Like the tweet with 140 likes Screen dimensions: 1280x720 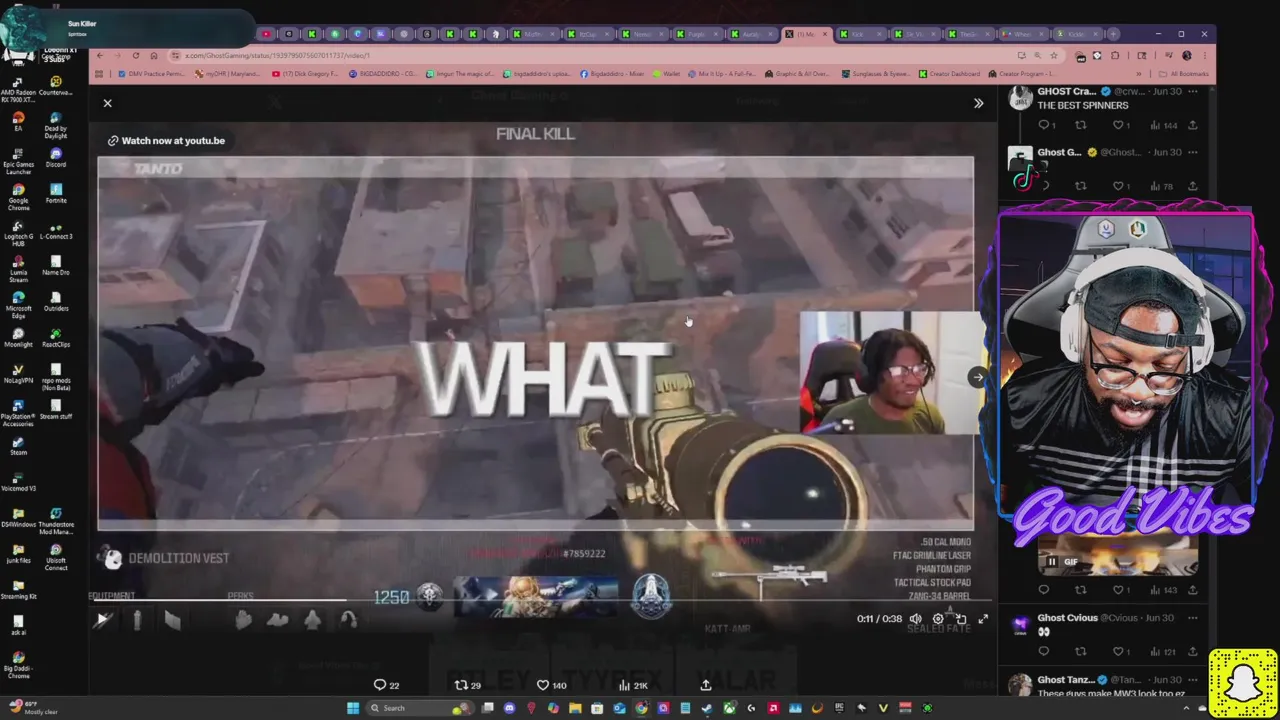tap(551, 685)
